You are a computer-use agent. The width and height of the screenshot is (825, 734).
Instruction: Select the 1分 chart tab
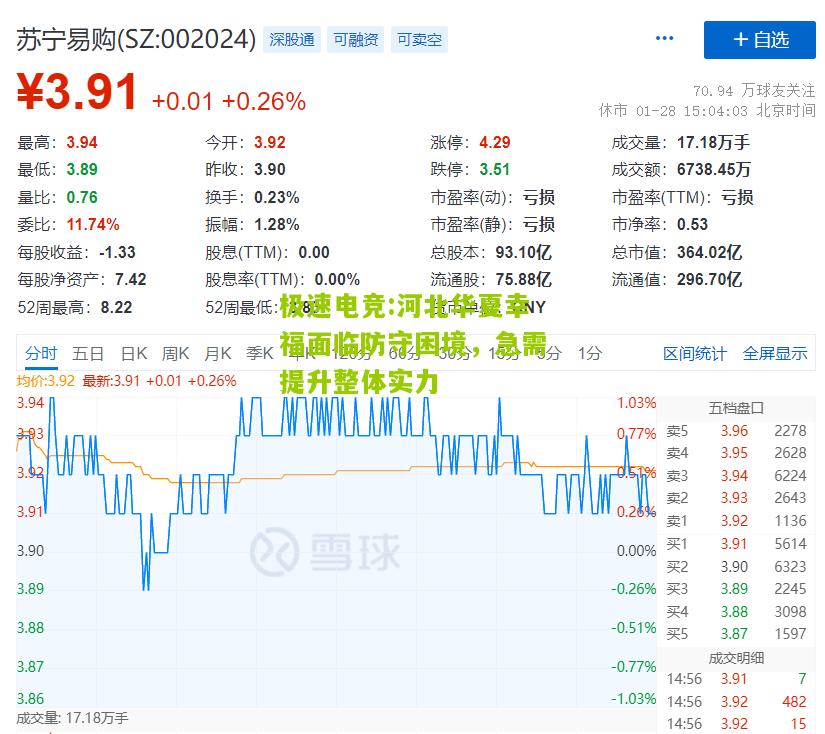point(589,353)
